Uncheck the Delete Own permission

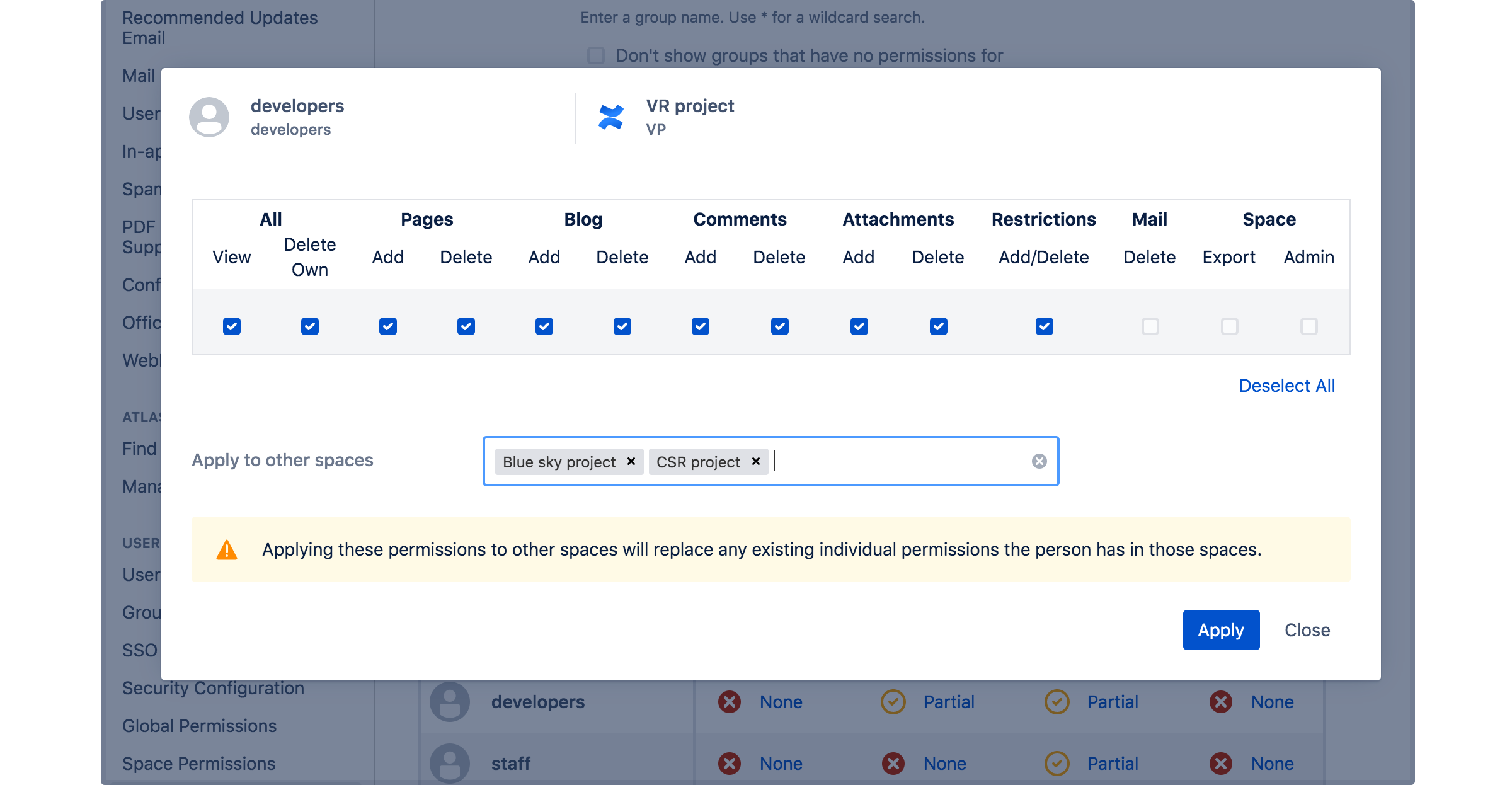pos(310,326)
